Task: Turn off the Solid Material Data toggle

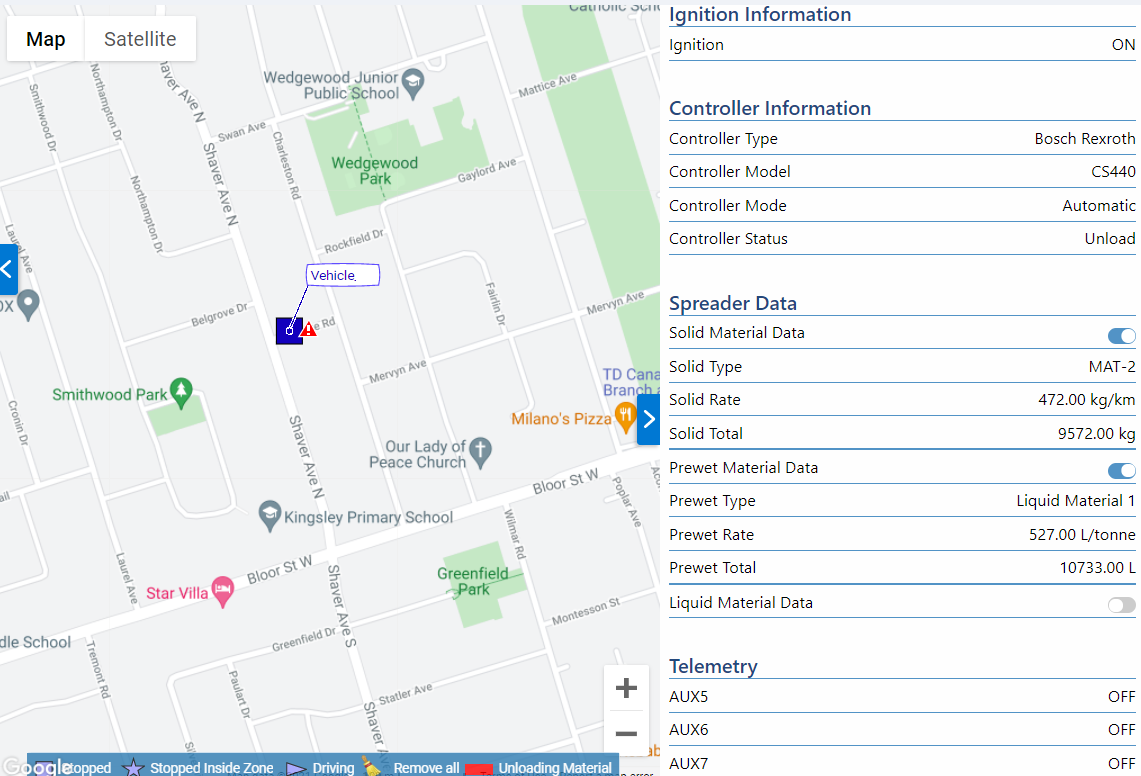Action: coord(1121,336)
